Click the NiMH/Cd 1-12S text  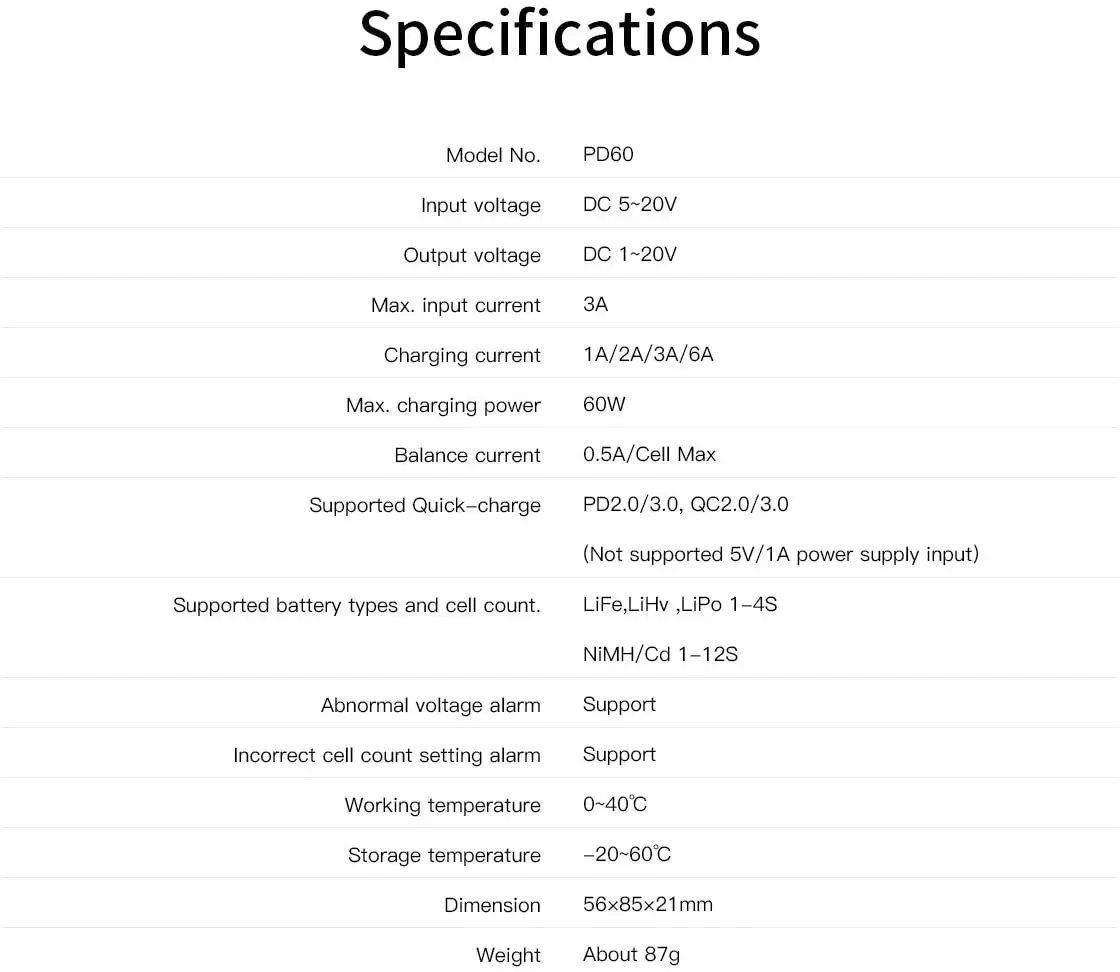[x=660, y=654]
